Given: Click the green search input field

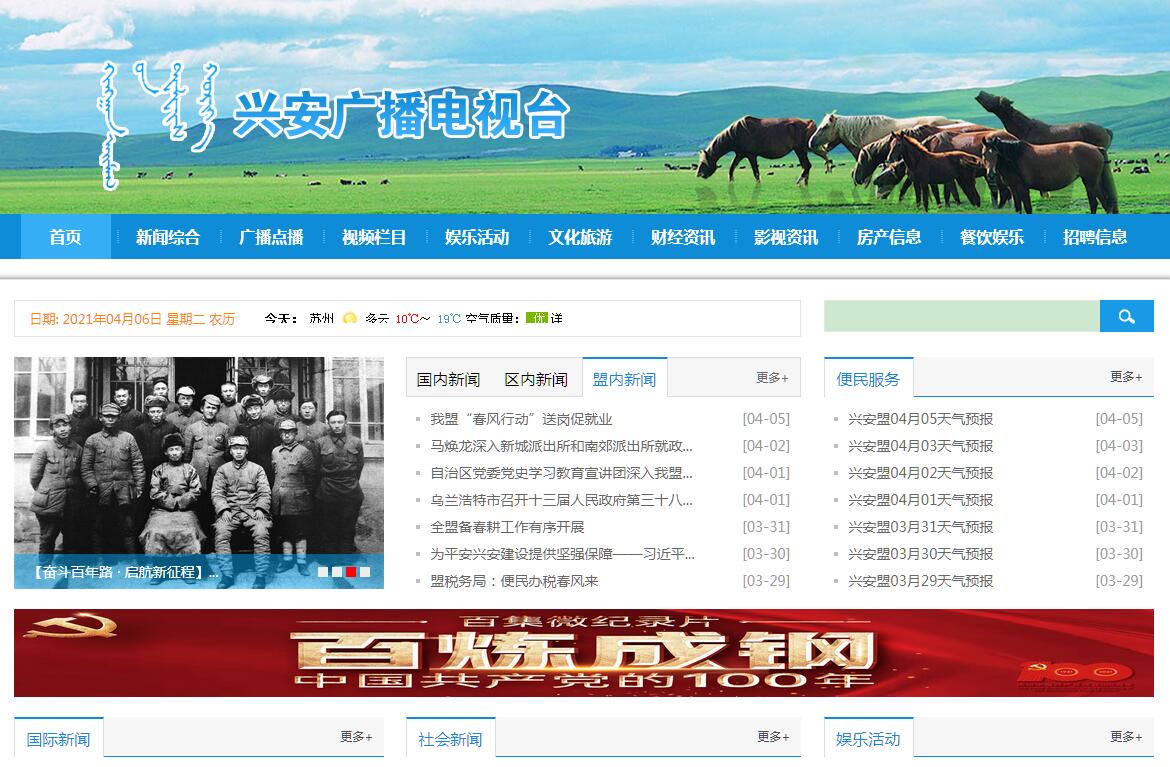Looking at the screenshot, I should [961, 316].
